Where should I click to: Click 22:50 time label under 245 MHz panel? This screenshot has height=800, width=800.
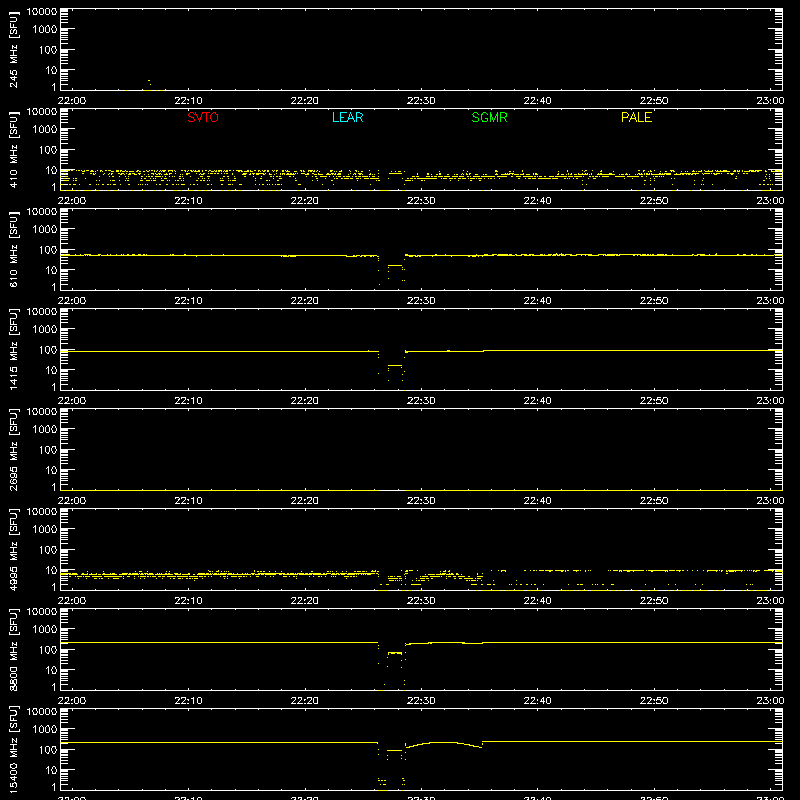(x=654, y=101)
